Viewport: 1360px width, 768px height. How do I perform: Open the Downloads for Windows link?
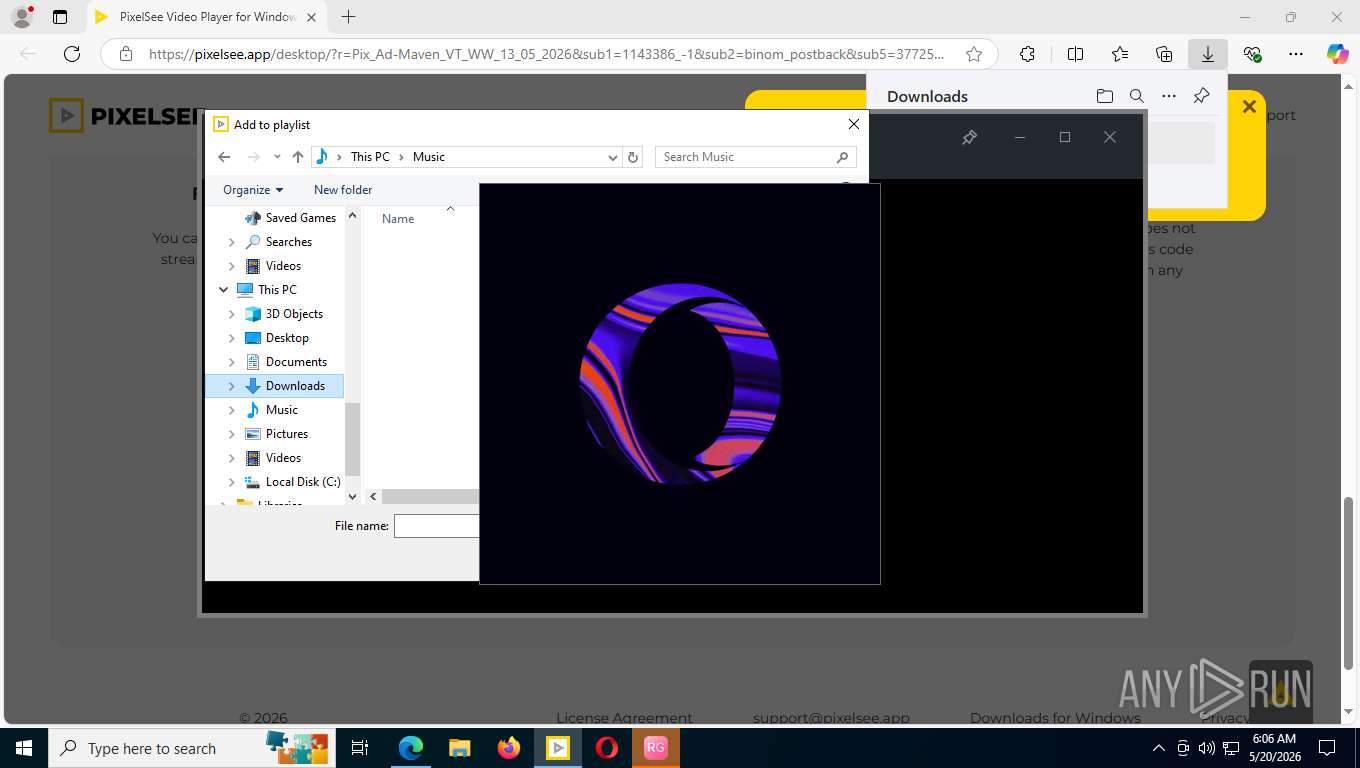pos(1055,718)
